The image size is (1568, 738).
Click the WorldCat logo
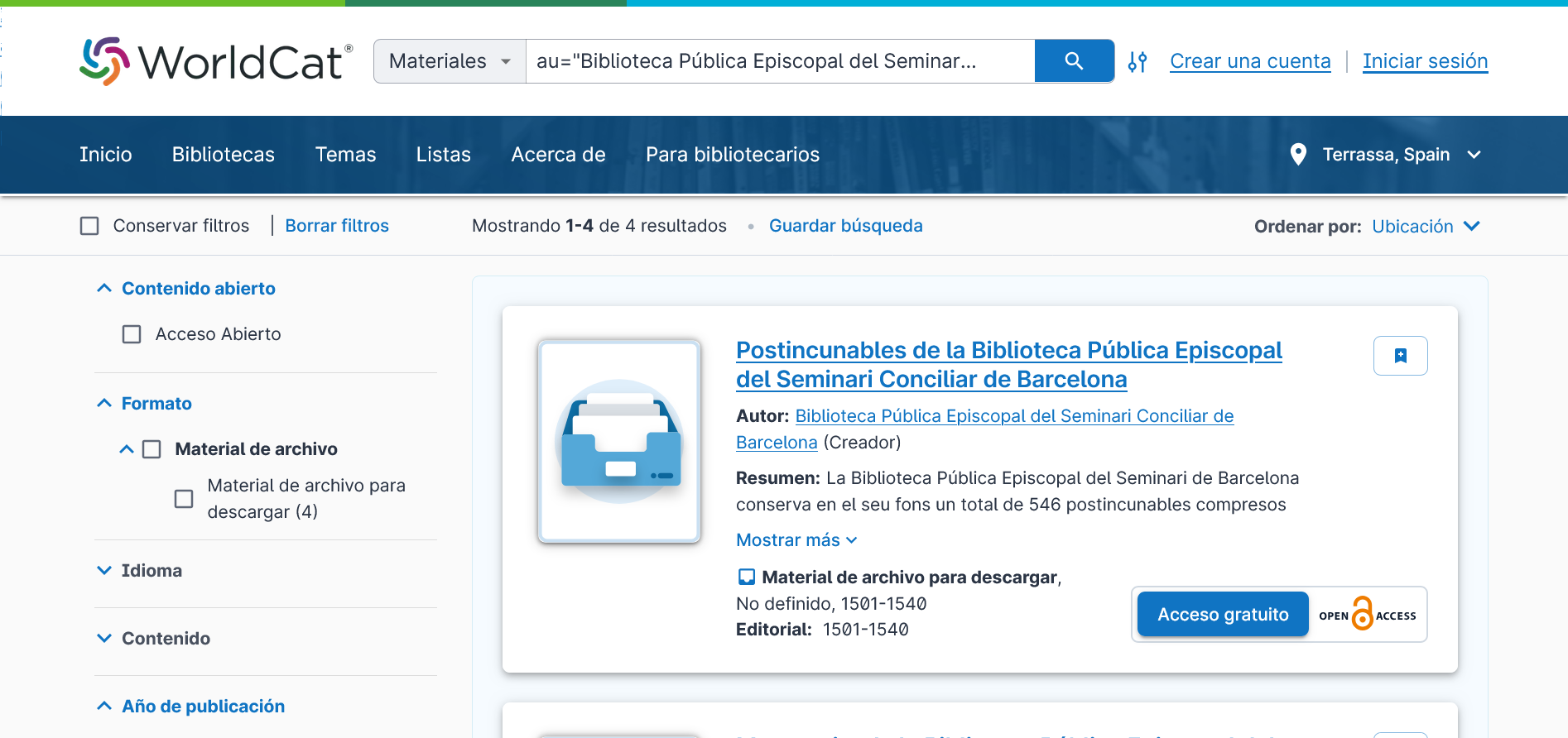[x=216, y=61]
